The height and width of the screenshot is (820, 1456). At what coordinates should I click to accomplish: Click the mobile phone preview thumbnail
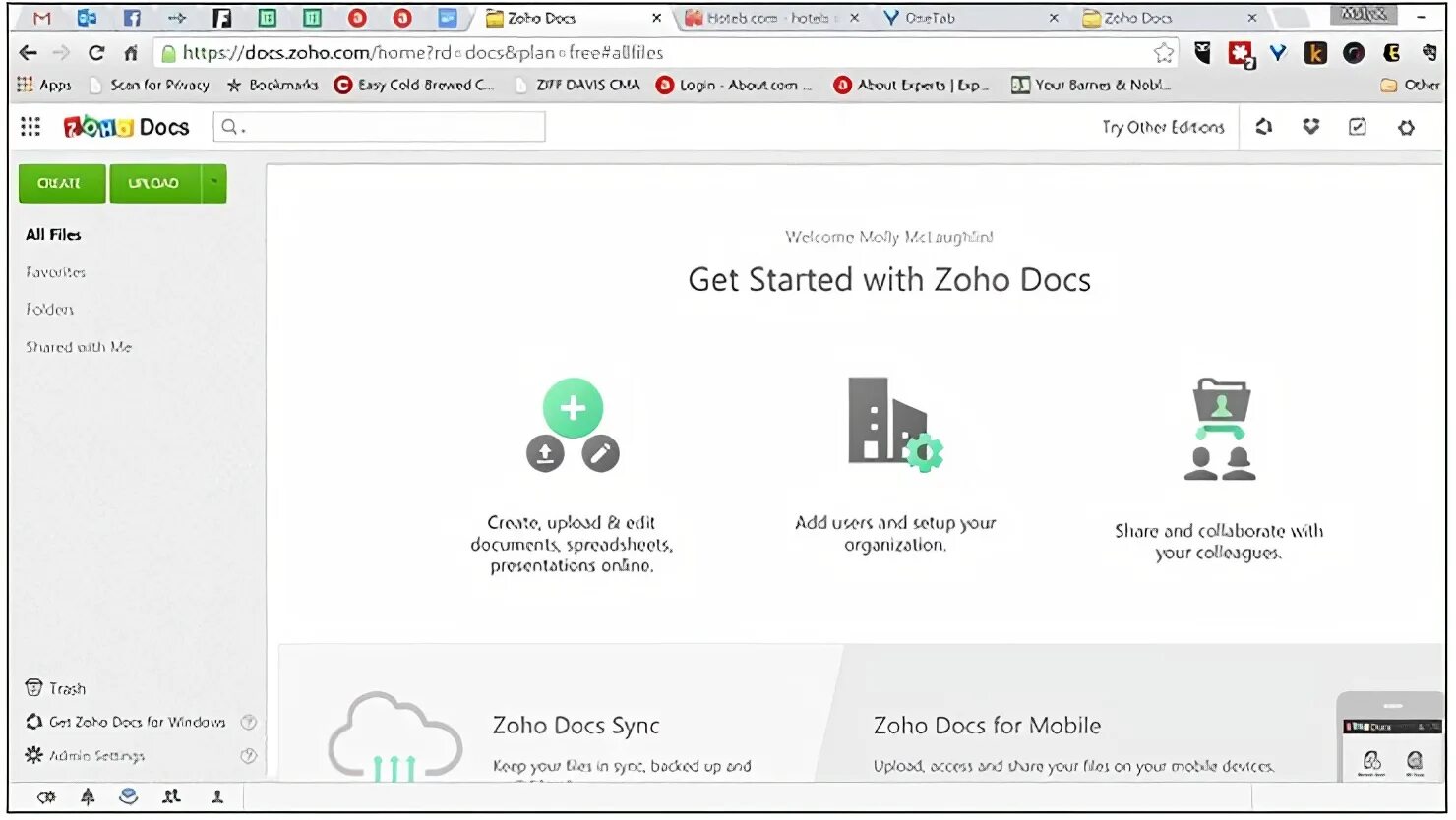(x=1391, y=737)
